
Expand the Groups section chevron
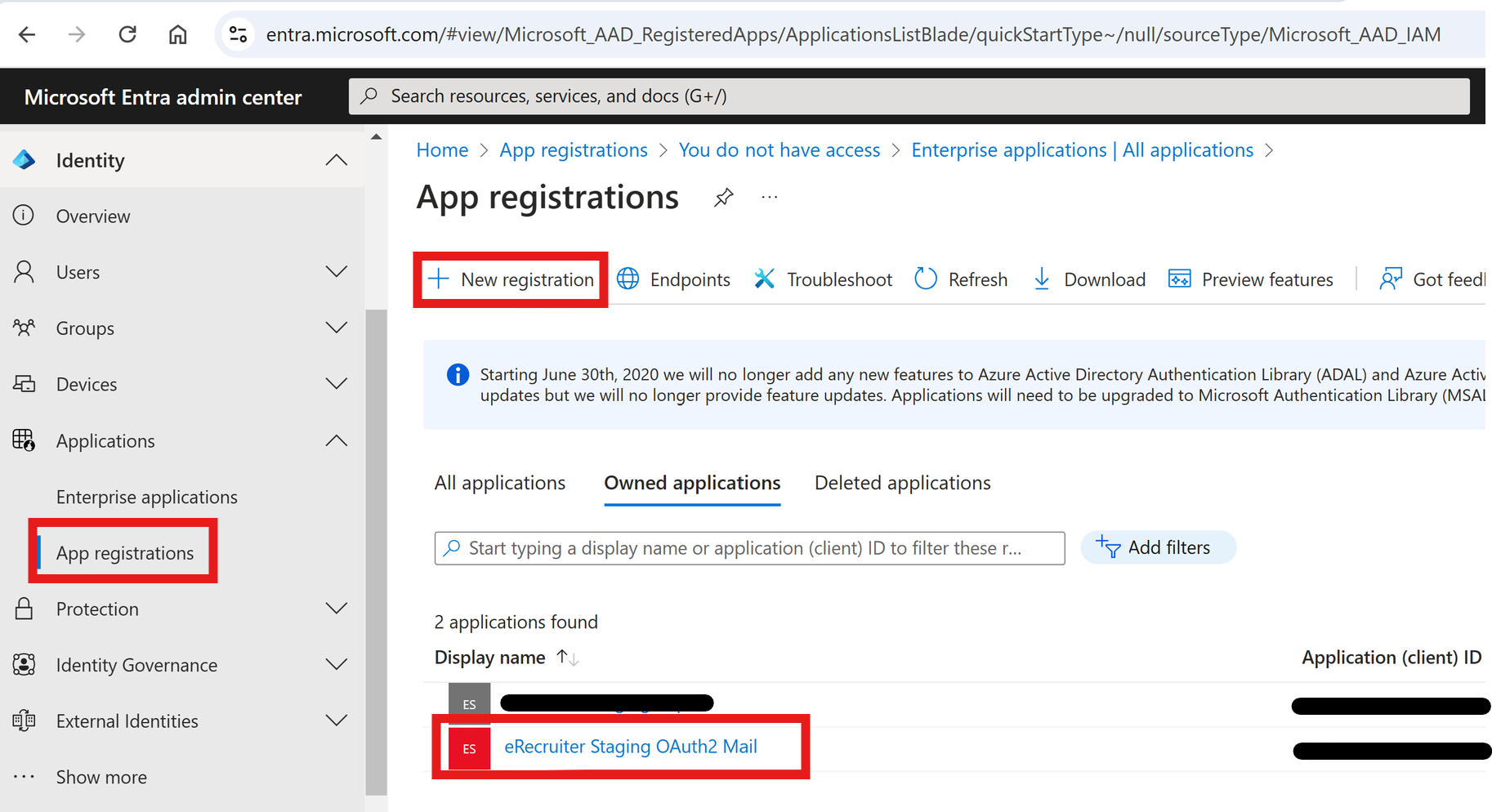(x=337, y=328)
